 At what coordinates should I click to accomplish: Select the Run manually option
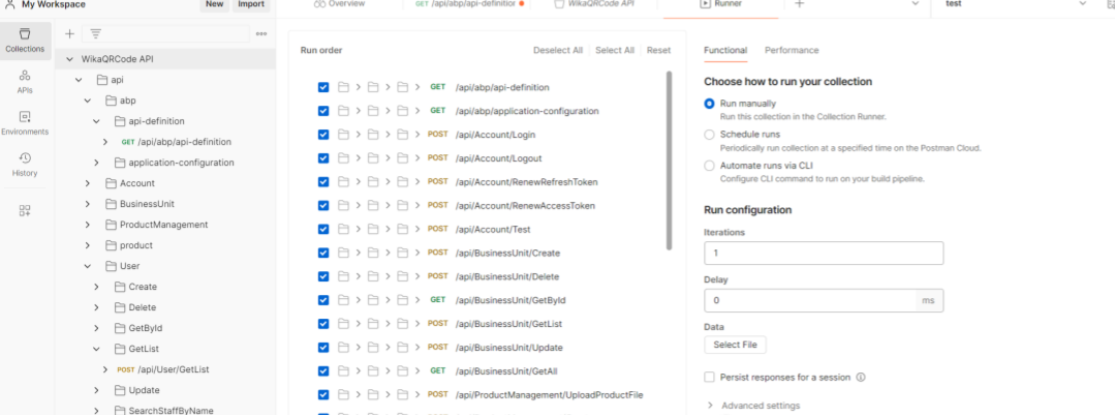tap(709, 103)
